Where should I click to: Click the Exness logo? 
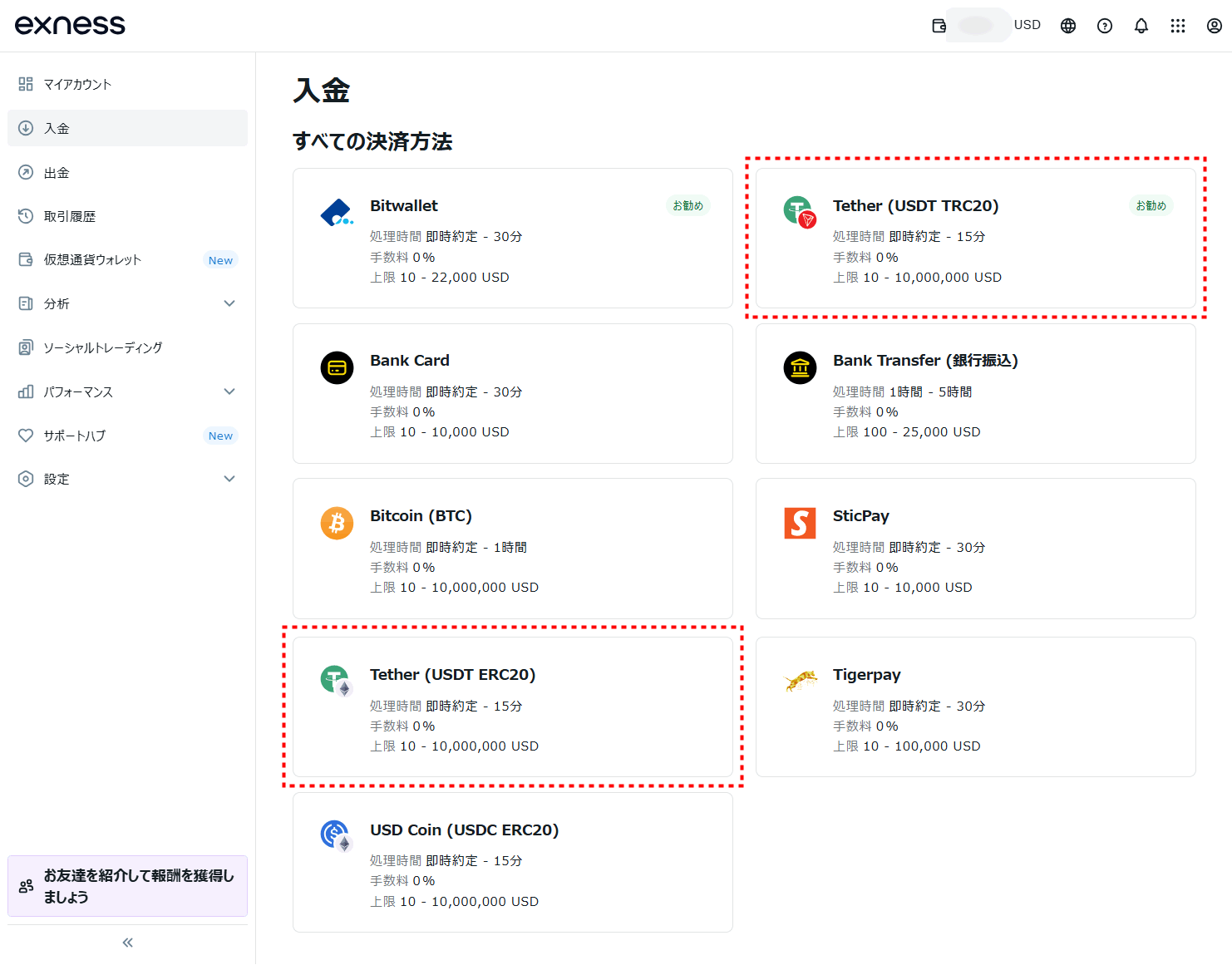point(70,25)
